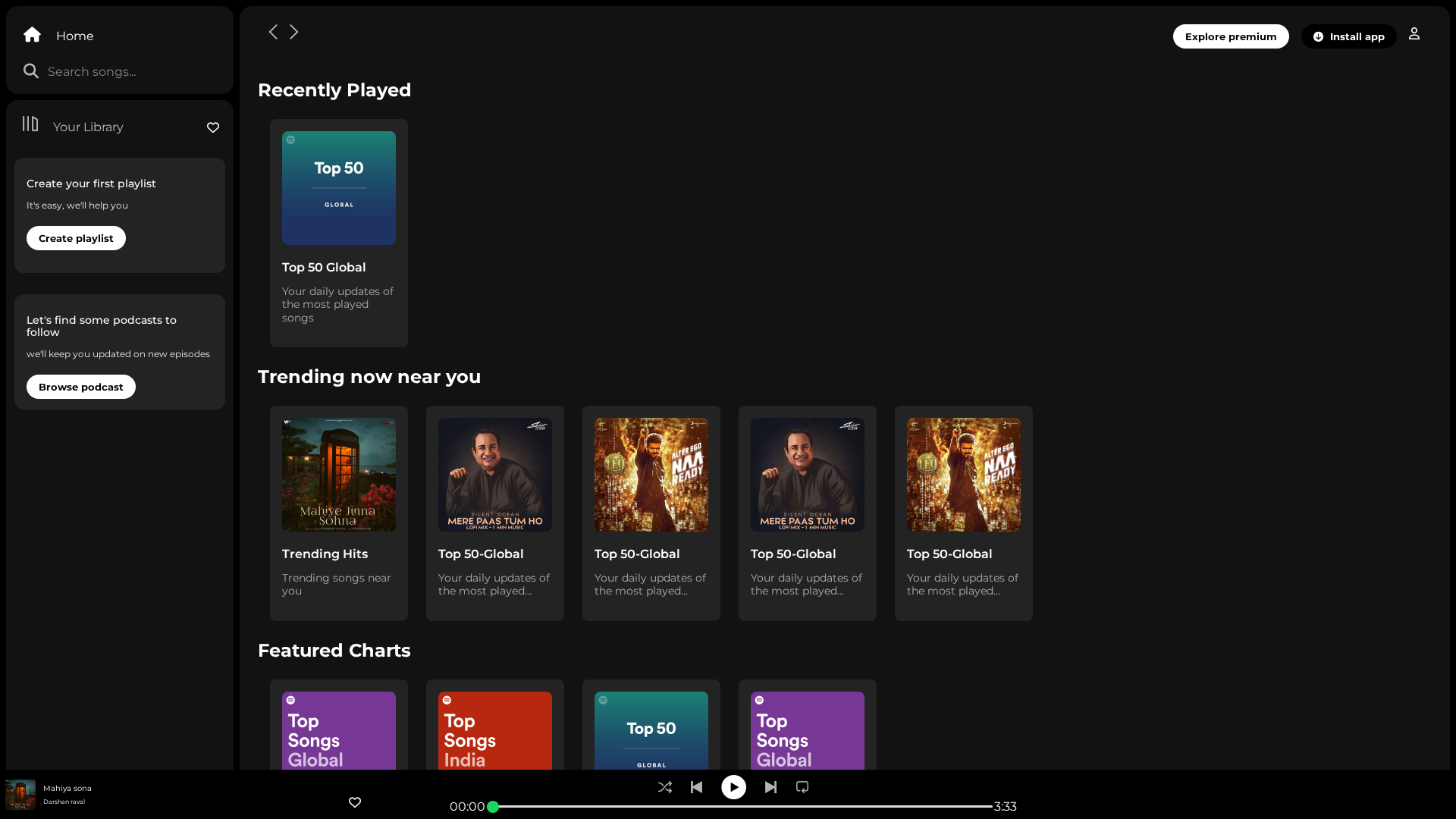
Task: Toggle shuffle playback
Action: pos(665,787)
